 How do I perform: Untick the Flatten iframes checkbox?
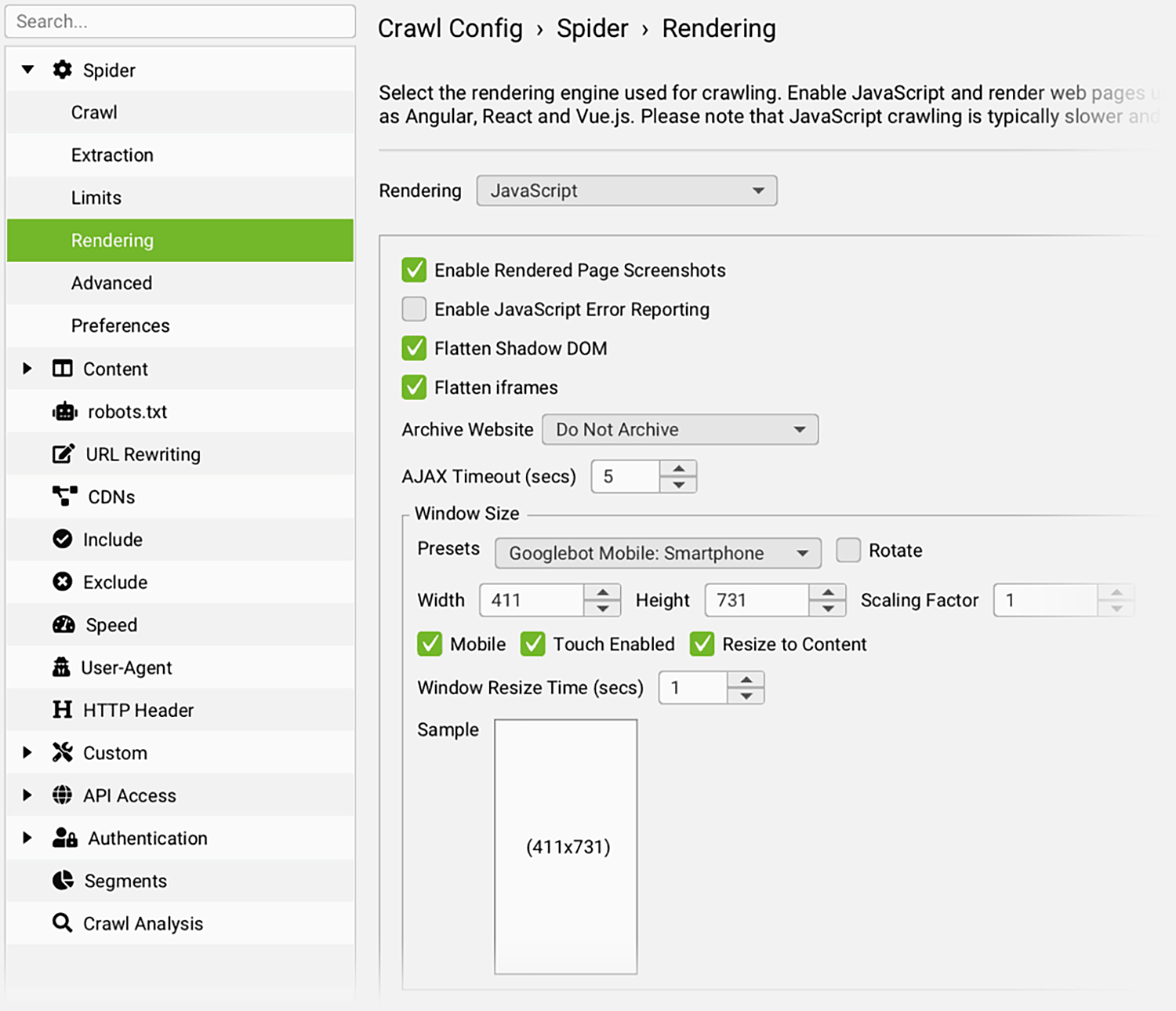point(414,387)
